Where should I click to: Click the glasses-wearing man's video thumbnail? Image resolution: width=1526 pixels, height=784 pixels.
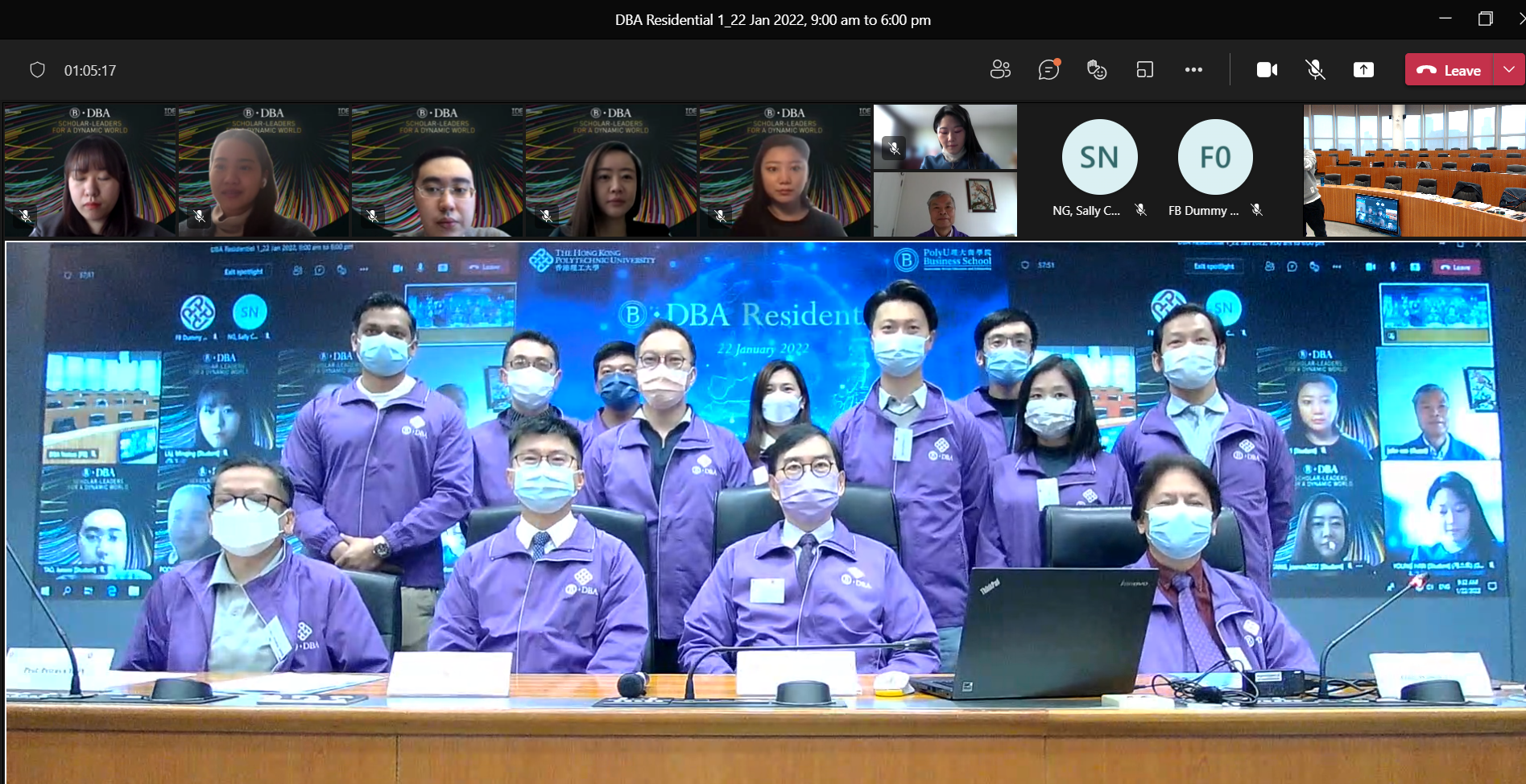click(438, 170)
